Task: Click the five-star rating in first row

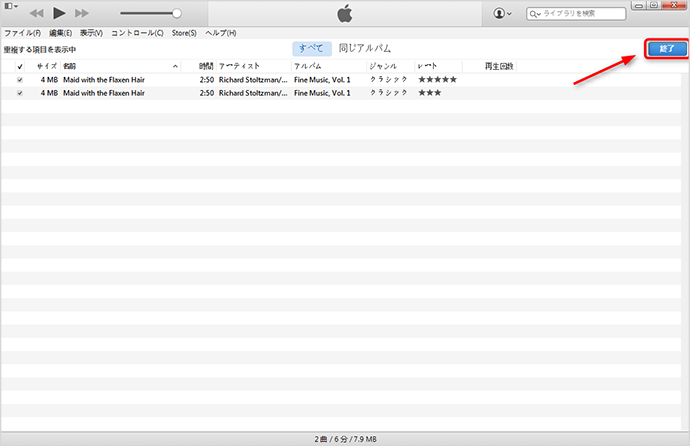Action: coord(437,80)
